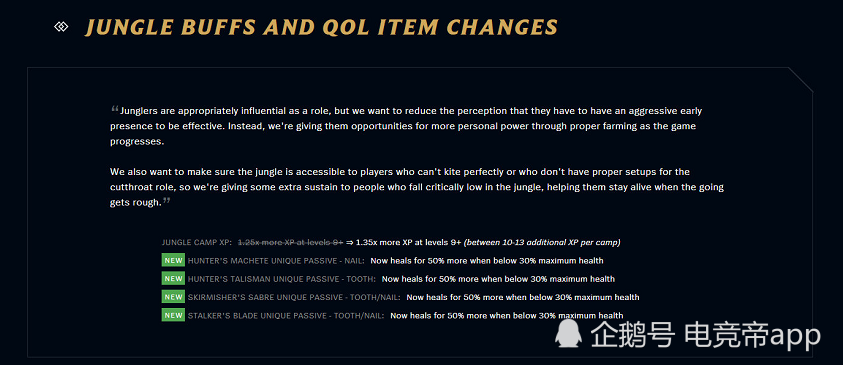Click the paragraph starting 'Junglers are appropriately influential'
843x365 pixels.
pyautogui.click(x=407, y=126)
